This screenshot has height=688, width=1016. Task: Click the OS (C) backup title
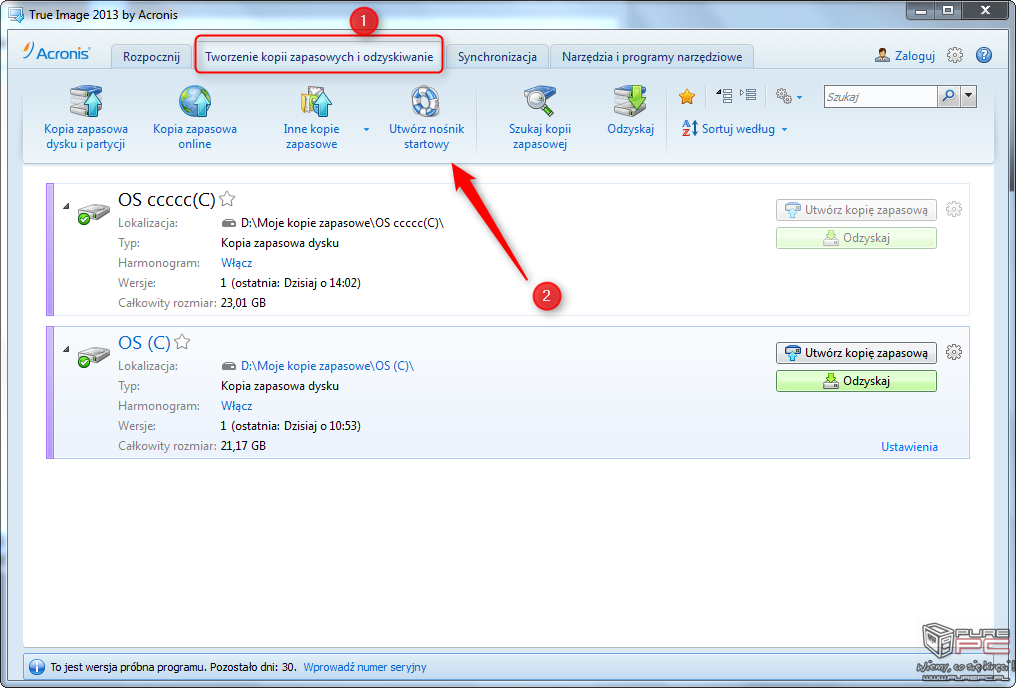144,342
